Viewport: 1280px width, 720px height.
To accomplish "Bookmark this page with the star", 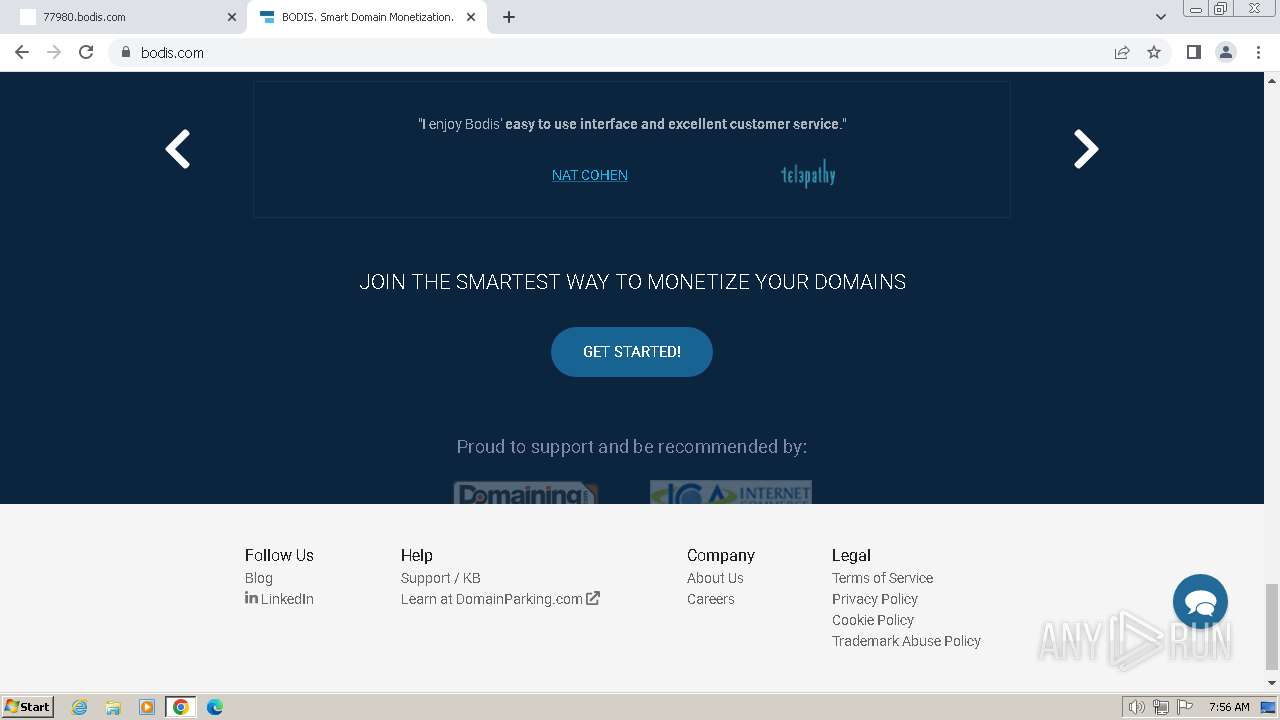I will (1154, 52).
